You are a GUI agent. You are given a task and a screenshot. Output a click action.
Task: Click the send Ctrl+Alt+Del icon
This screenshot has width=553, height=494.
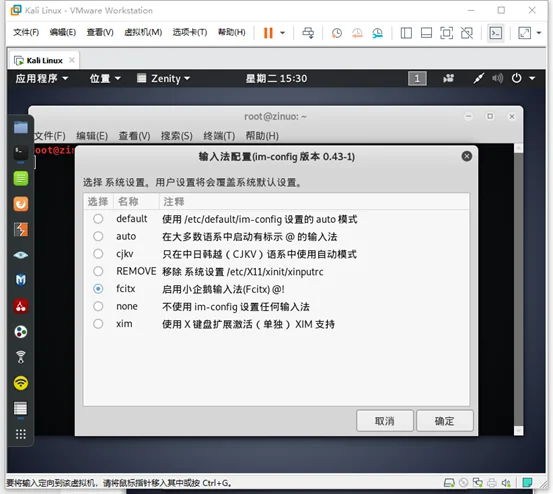[308, 33]
